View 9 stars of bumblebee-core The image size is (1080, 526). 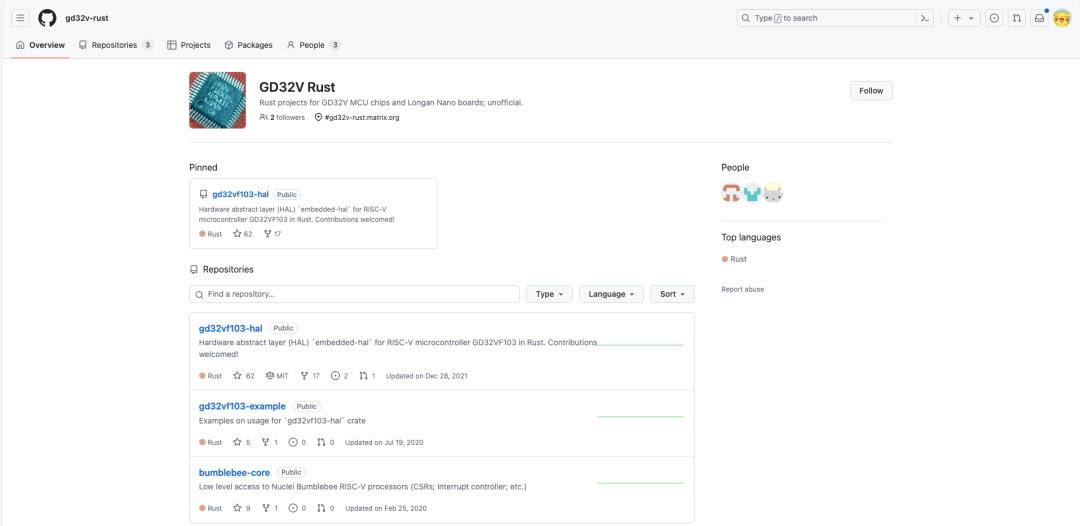[x=242, y=508]
